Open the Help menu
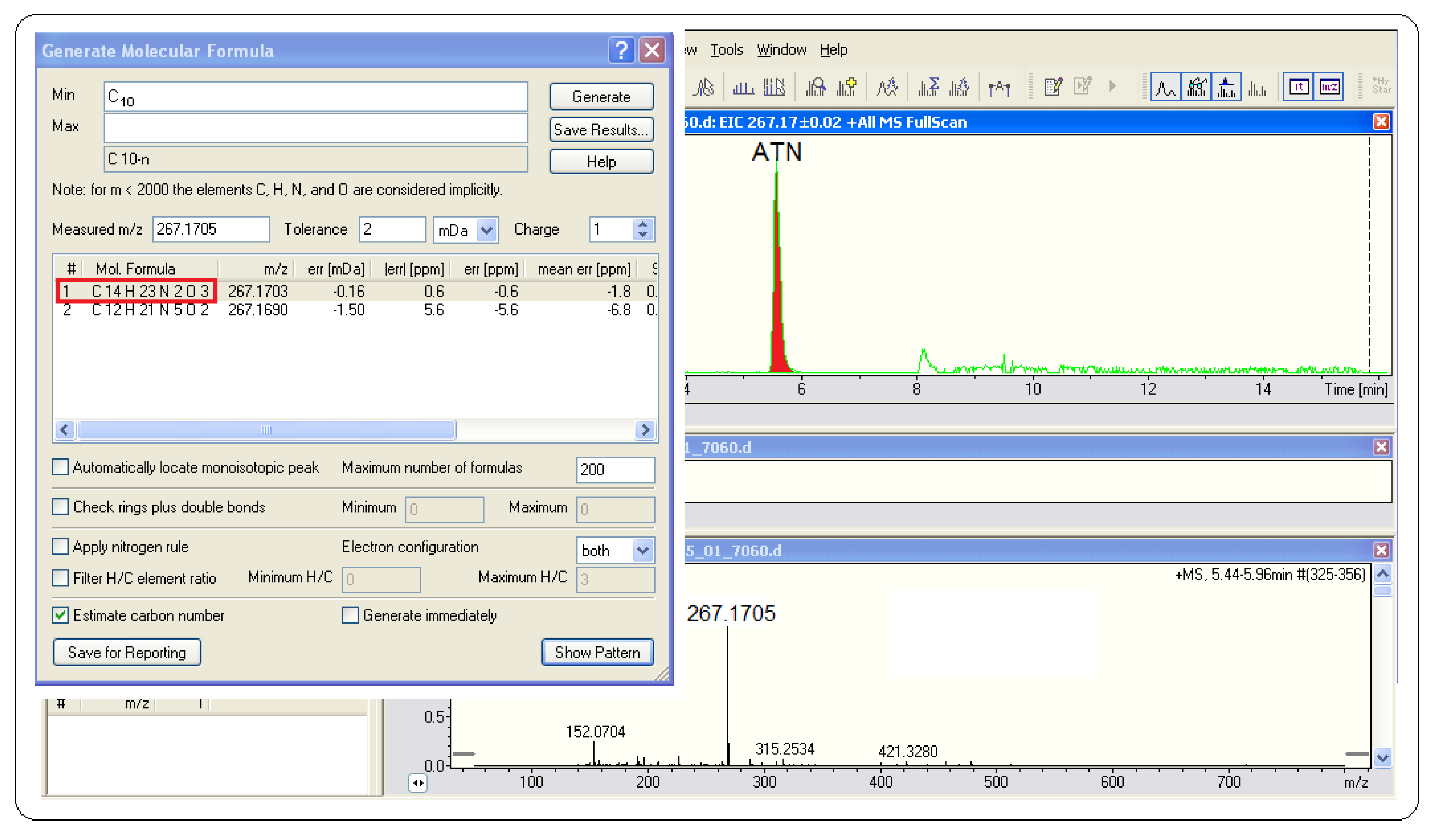Image resolution: width=1439 pixels, height=840 pixels. pos(834,50)
